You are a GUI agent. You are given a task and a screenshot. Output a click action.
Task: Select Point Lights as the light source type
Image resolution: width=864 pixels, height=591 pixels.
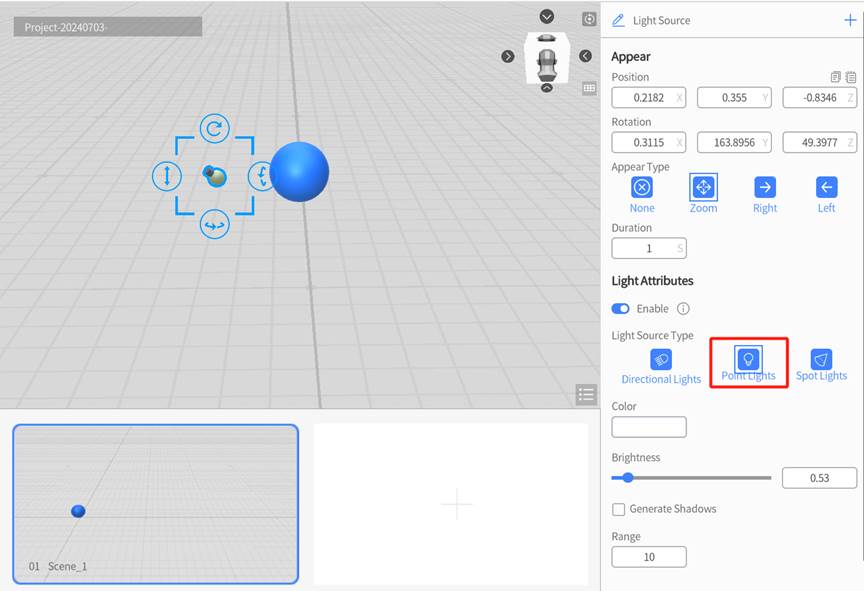click(x=748, y=358)
